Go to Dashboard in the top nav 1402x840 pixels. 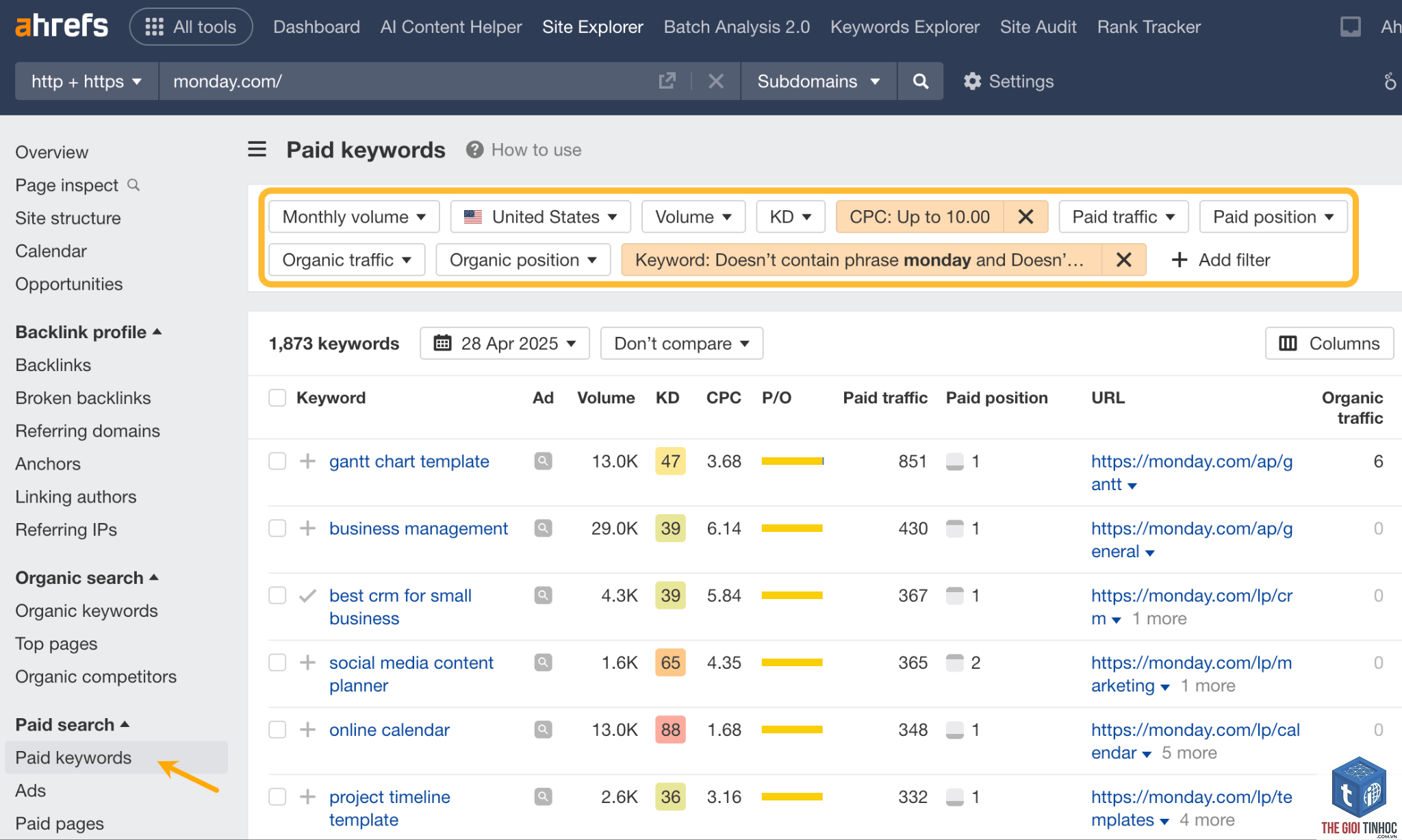point(316,27)
